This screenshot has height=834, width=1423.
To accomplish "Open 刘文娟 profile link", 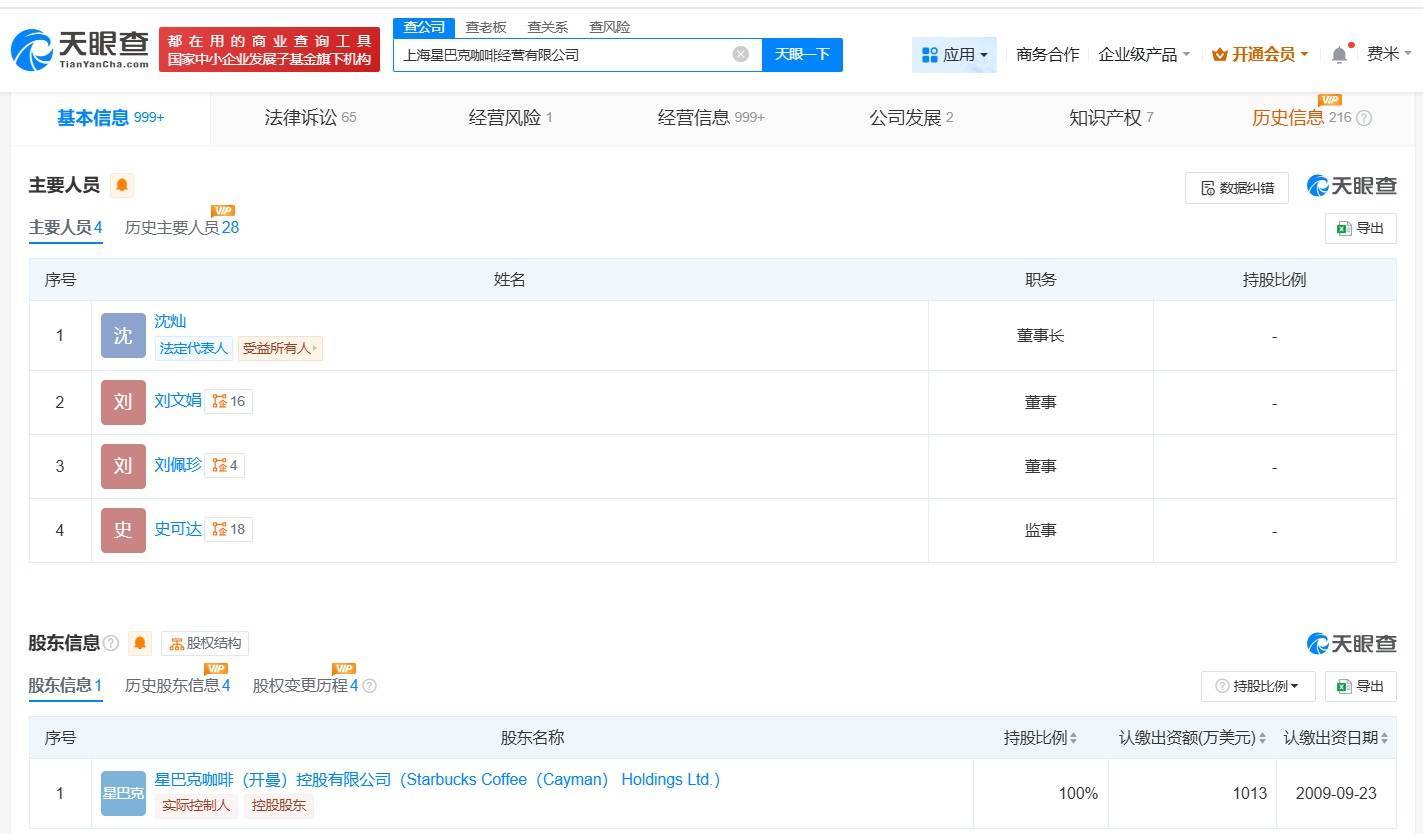I will (x=178, y=400).
